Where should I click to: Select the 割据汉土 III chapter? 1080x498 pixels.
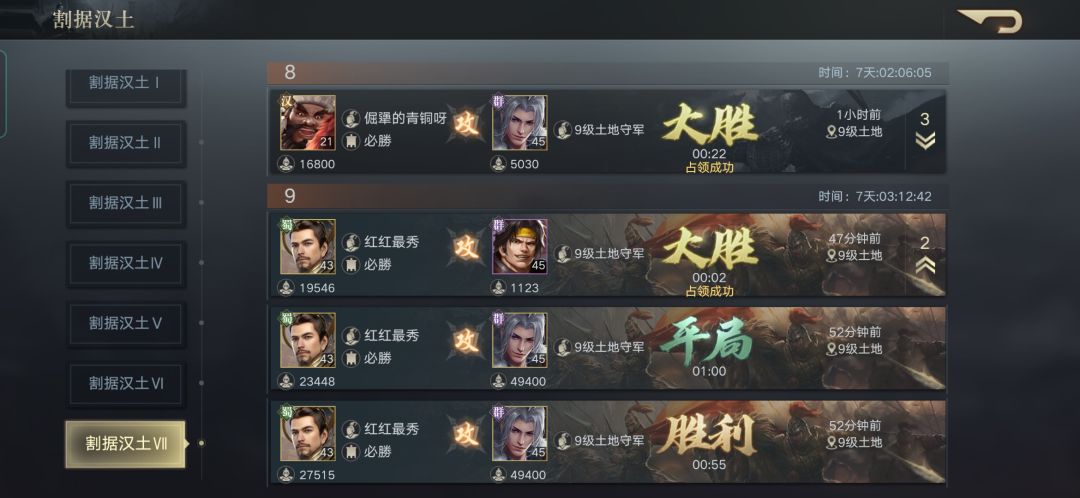(x=125, y=203)
